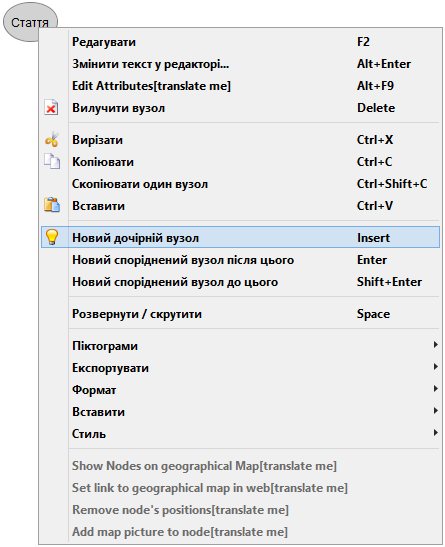Expand the Піктограми submenu arrow

click(x=435, y=345)
